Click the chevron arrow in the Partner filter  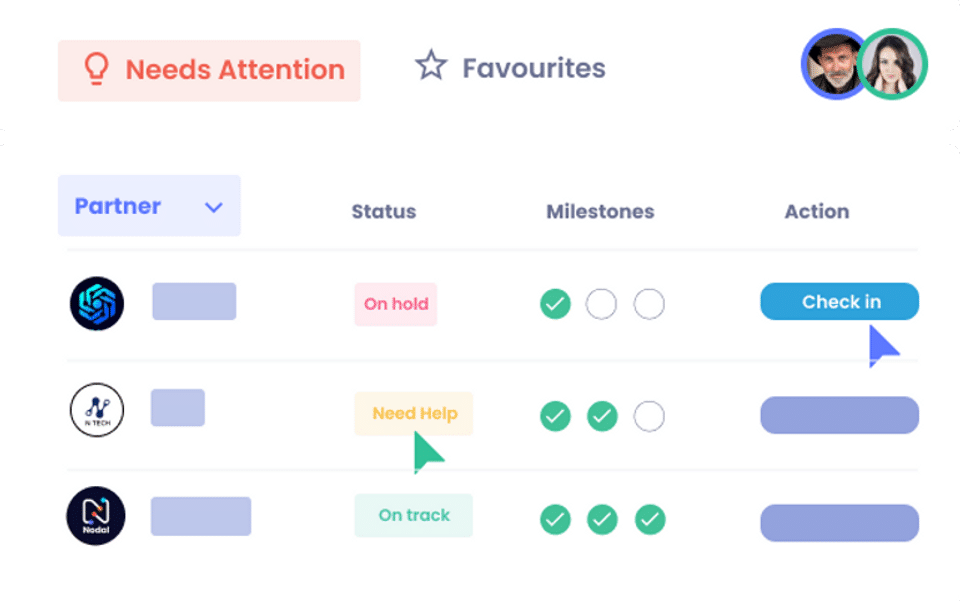pyautogui.click(x=213, y=208)
